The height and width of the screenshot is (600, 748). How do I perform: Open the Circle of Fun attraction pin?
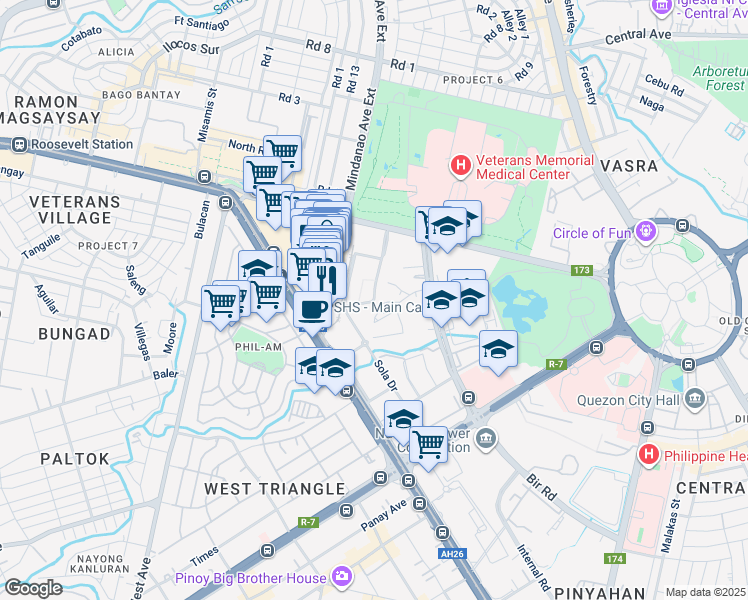(x=646, y=234)
